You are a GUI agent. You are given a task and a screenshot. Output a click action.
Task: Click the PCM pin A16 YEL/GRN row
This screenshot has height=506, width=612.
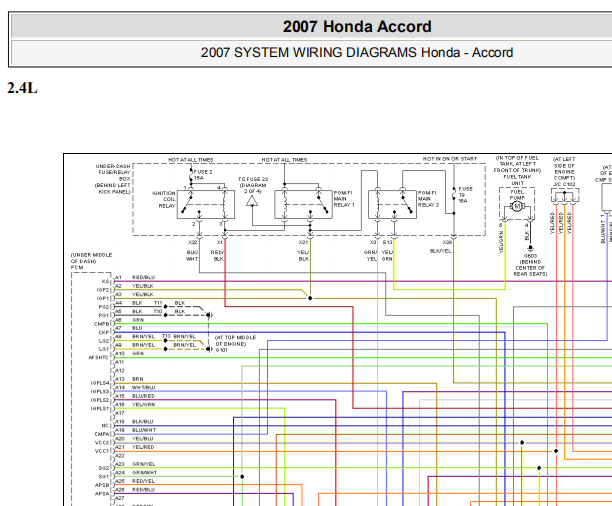pos(135,404)
